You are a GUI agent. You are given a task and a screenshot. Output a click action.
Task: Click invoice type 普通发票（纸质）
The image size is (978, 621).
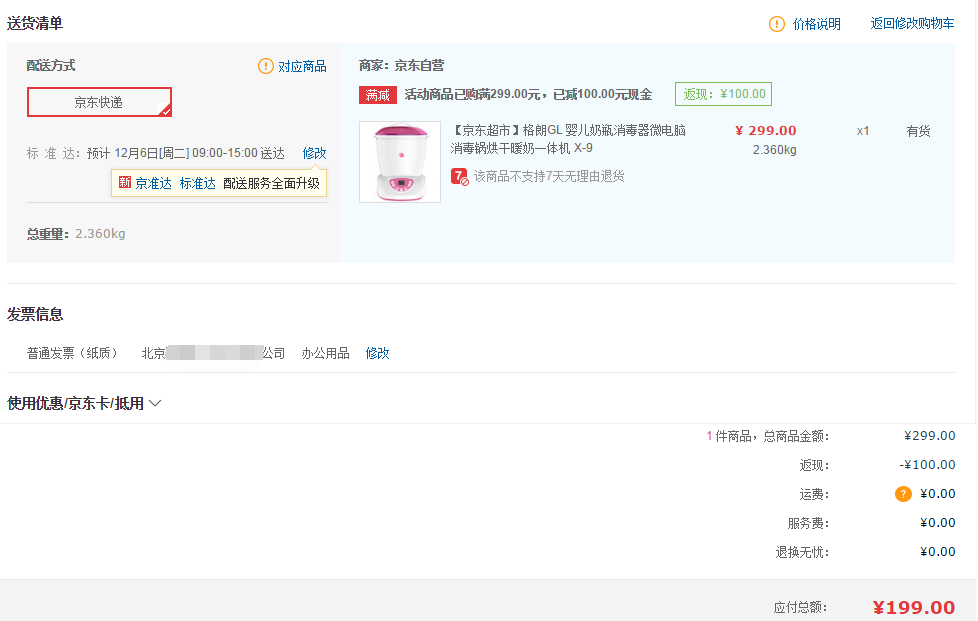tap(72, 354)
